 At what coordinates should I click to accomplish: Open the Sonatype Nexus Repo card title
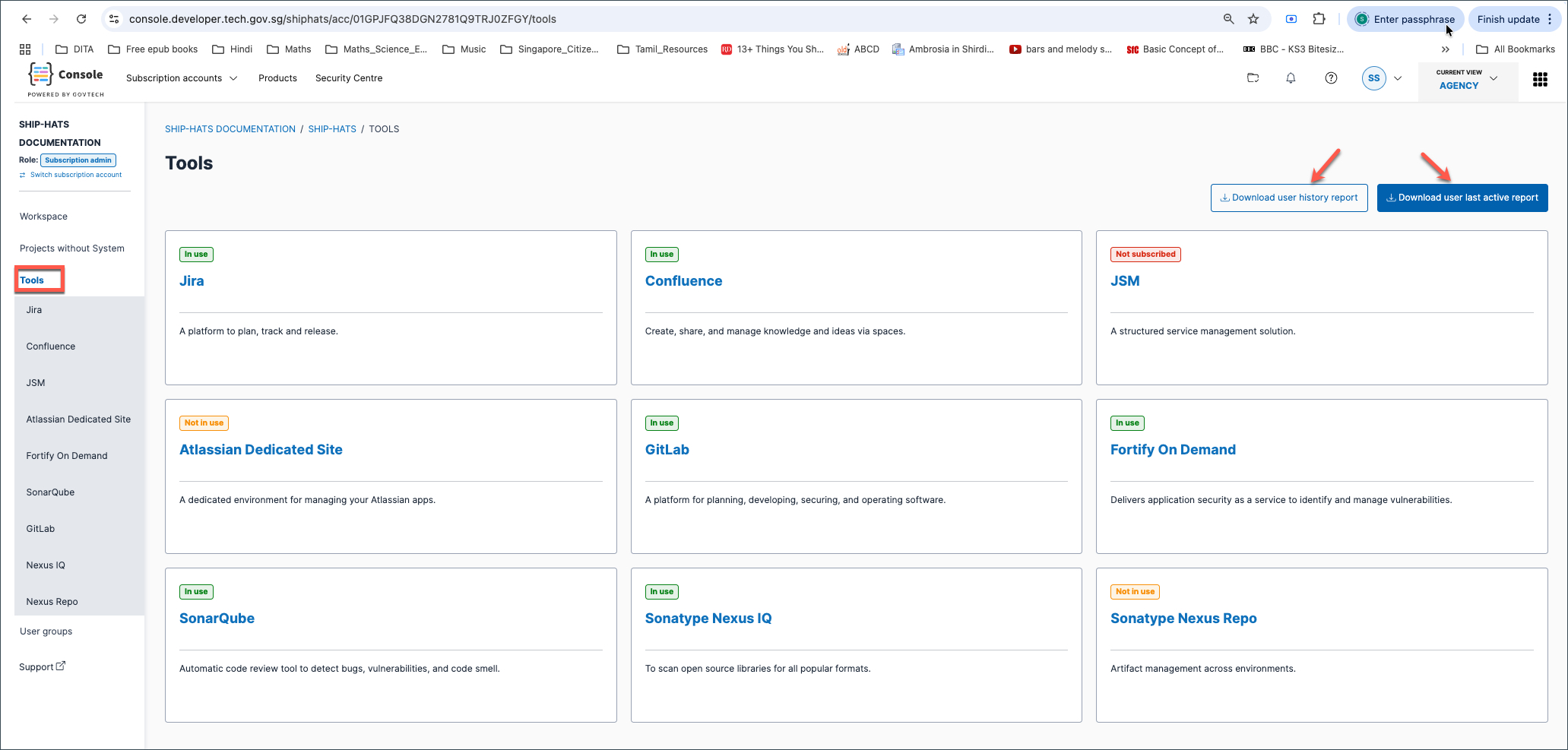tap(1183, 619)
